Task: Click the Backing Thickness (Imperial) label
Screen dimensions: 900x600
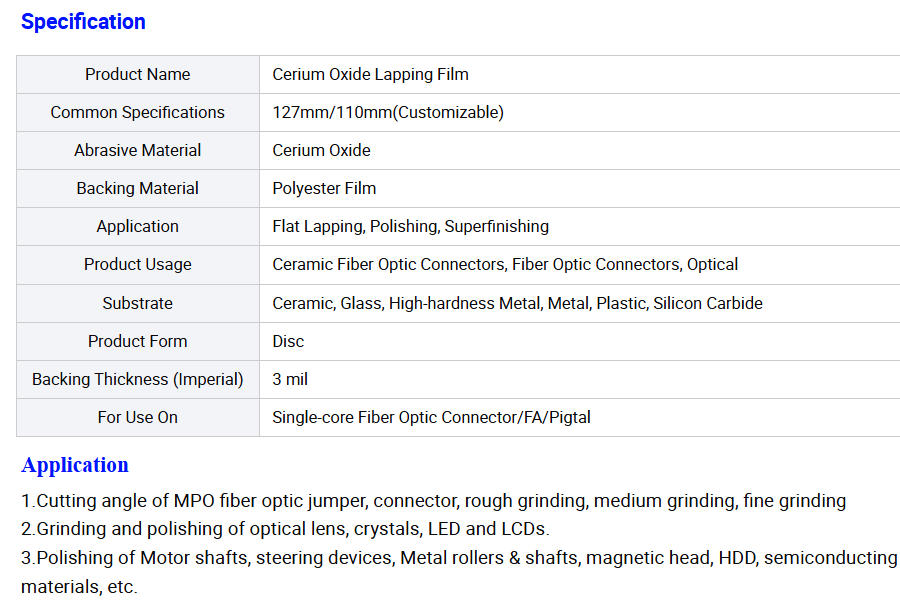Action: tap(137, 379)
